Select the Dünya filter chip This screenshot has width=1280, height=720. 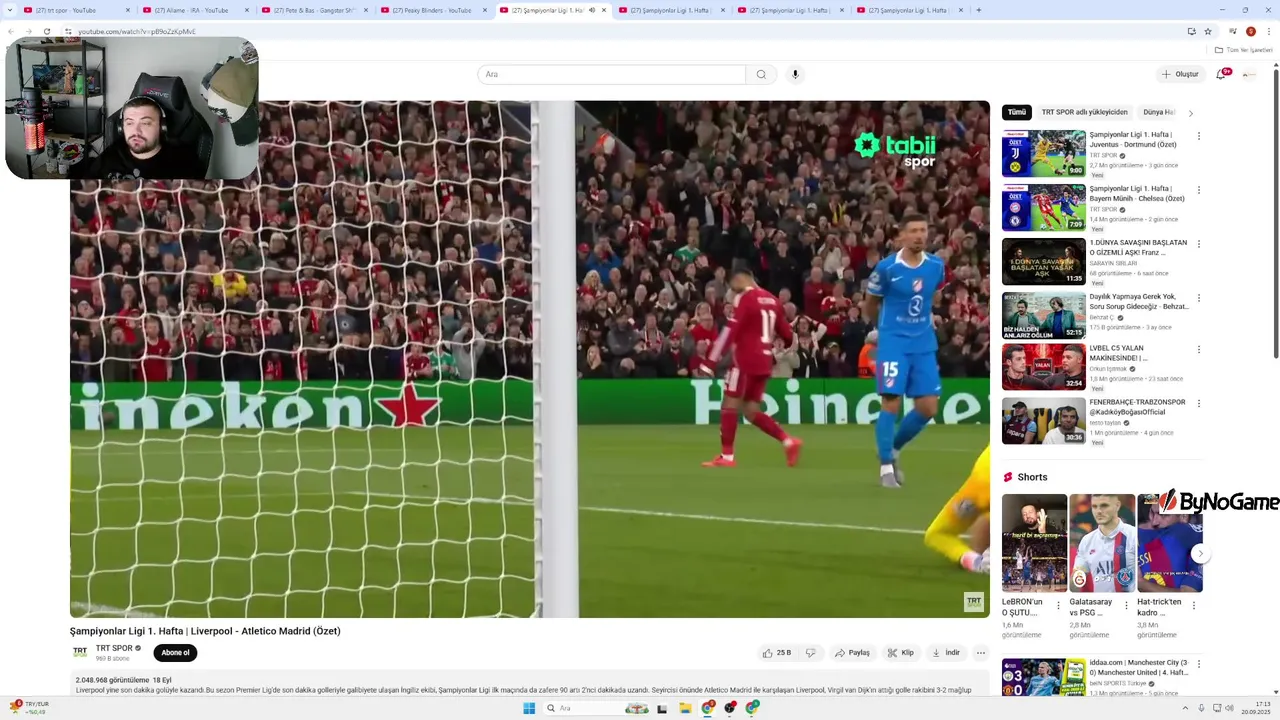tap(1159, 112)
